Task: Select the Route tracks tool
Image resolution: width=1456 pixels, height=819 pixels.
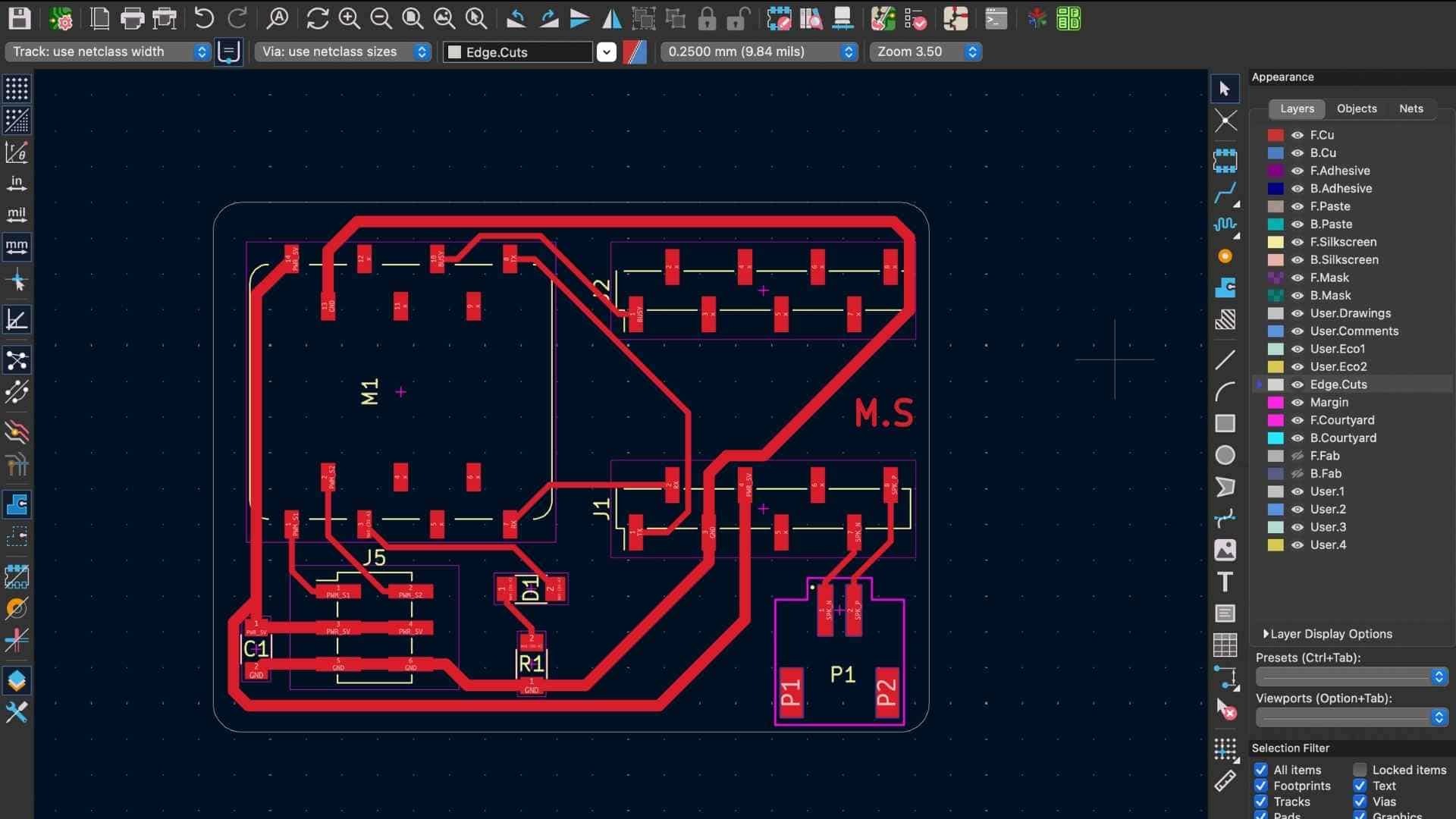Action: (x=1225, y=193)
